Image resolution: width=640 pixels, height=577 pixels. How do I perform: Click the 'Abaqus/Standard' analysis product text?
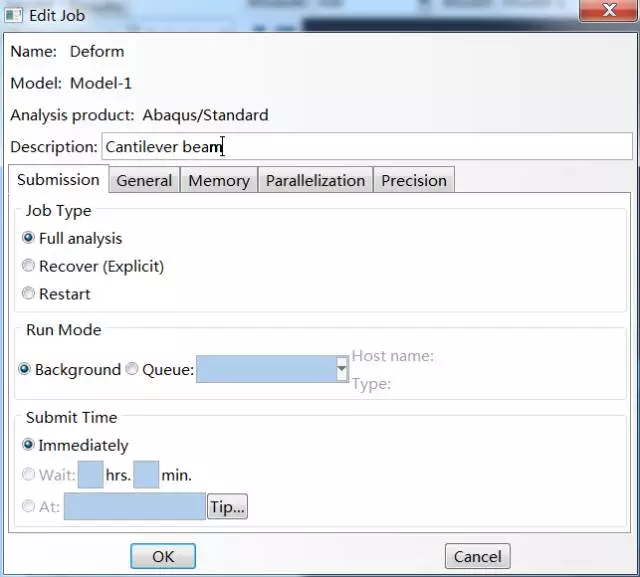205,115
